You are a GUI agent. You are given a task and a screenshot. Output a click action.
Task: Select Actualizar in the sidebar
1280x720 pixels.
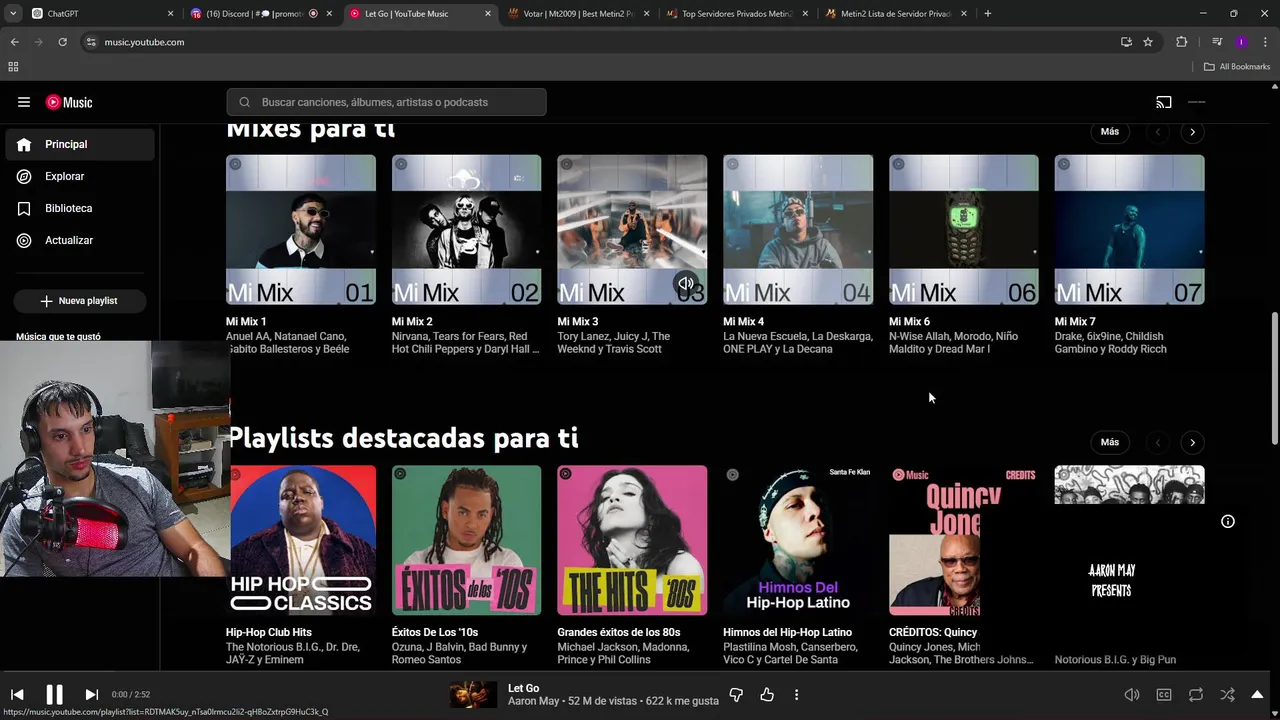pyautogui.click(x=80, y=240)
